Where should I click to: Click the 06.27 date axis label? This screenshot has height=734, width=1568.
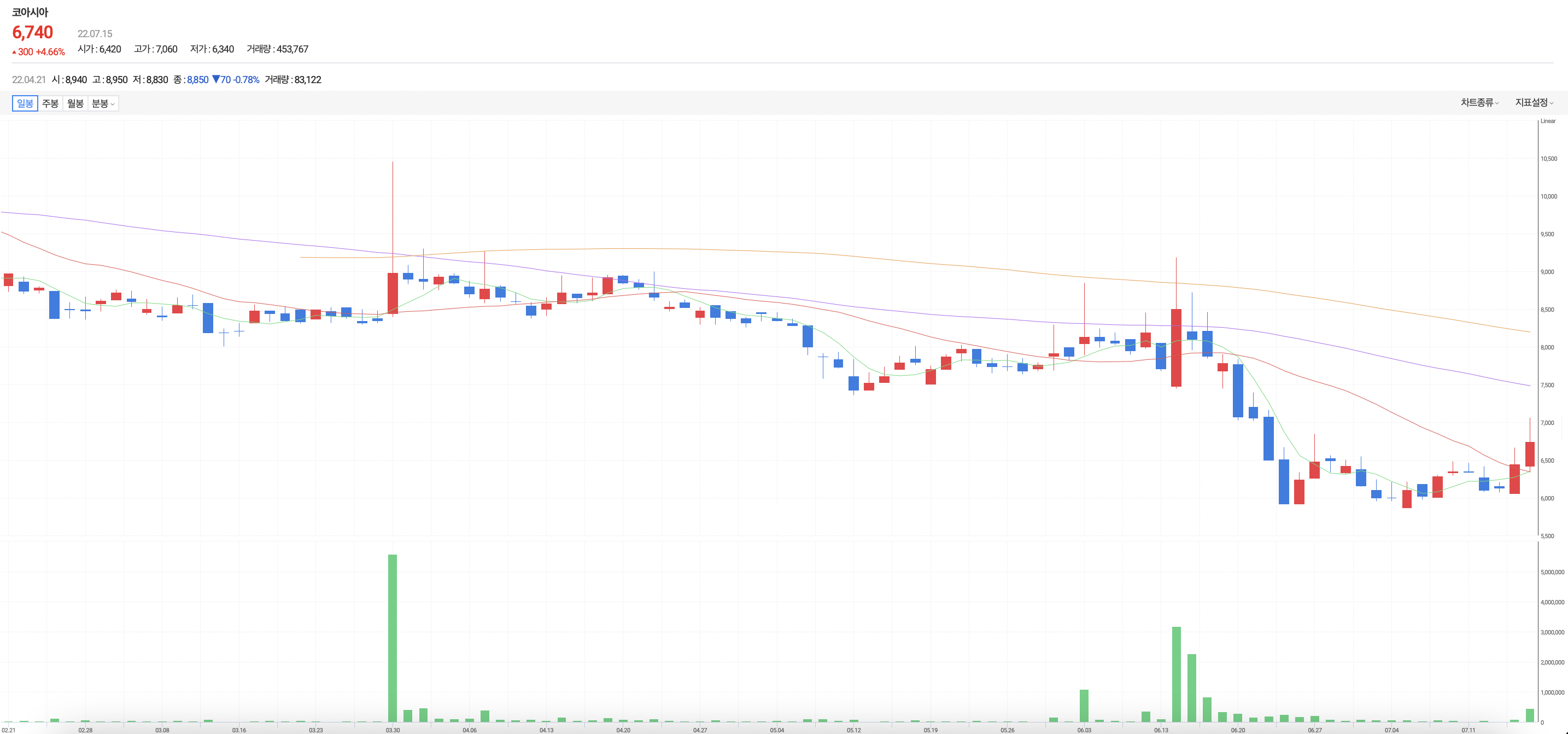coord(1315,730)
